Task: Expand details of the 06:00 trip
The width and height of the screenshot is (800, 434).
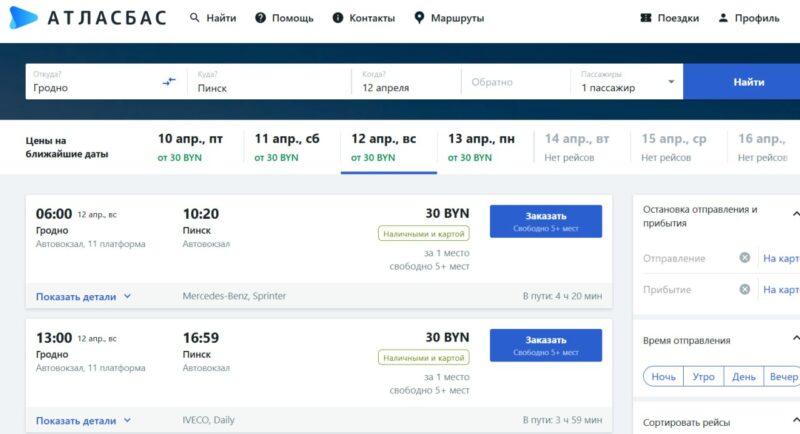Action: [84, 297]
